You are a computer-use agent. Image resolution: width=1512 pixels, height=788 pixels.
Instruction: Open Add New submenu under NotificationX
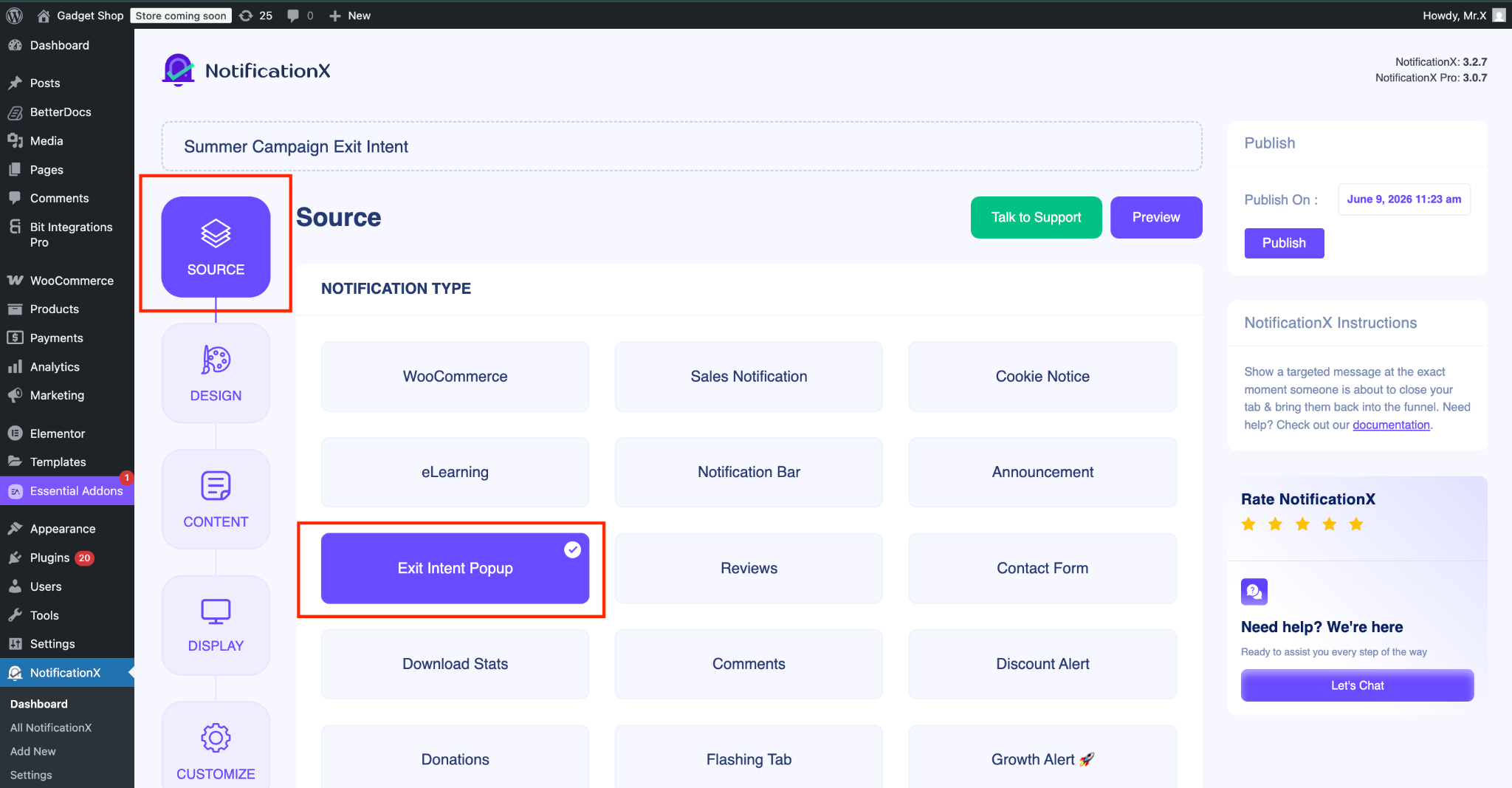(33, 751)
